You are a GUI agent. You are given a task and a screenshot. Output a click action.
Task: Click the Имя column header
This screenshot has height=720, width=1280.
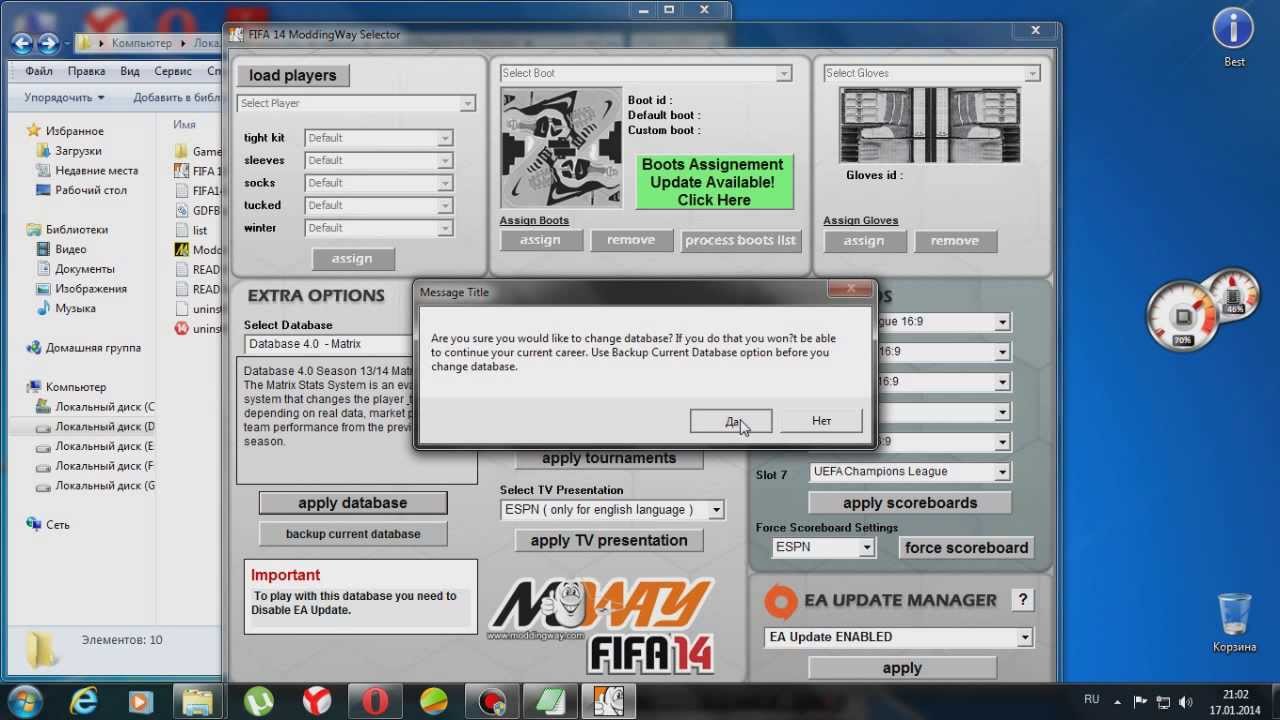(x=184, y=125)
